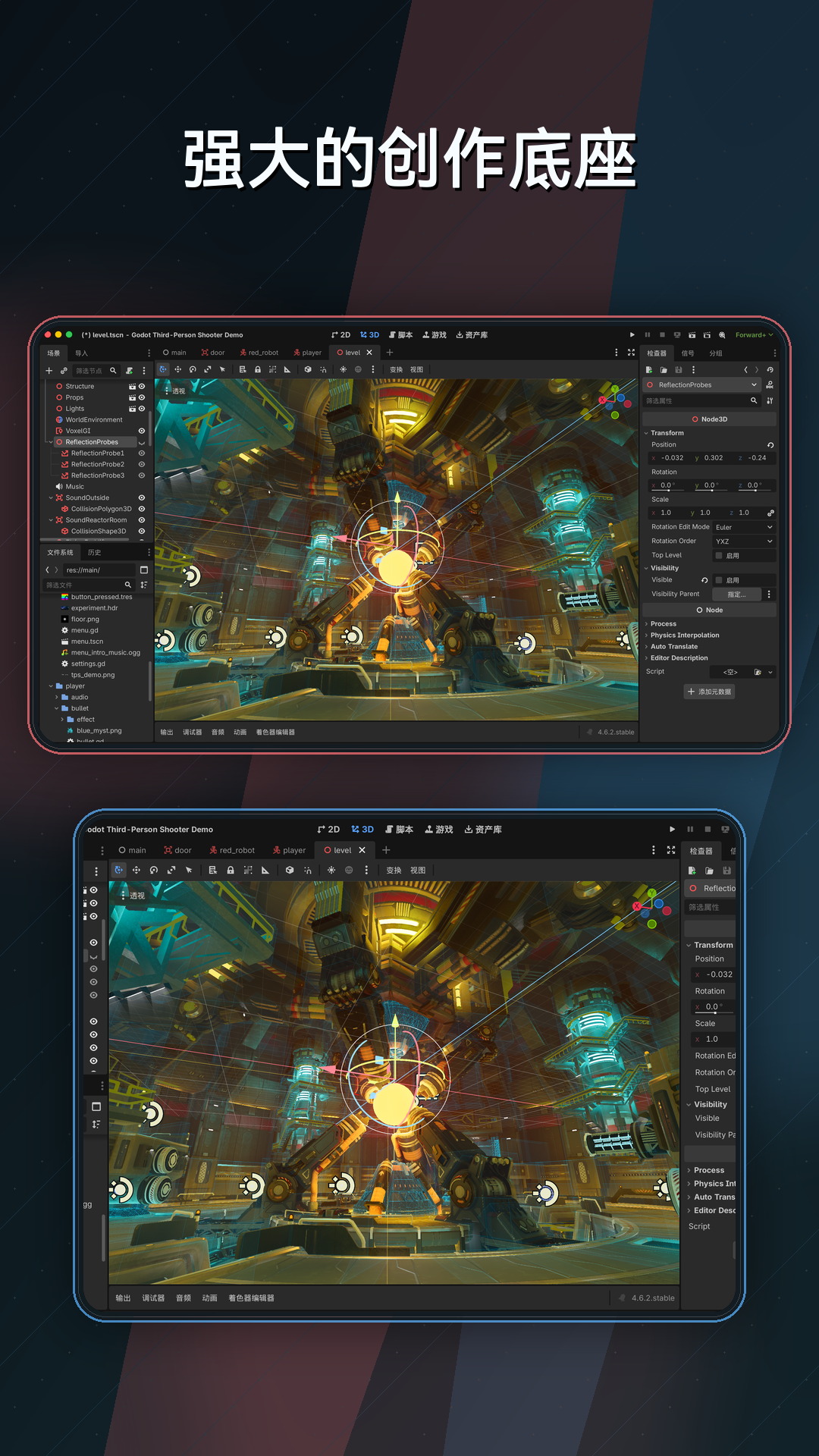This screenshot has height=1456, width=819.
Task: Hide ReflectionProbe1 node
Action: tap(141, 453)
